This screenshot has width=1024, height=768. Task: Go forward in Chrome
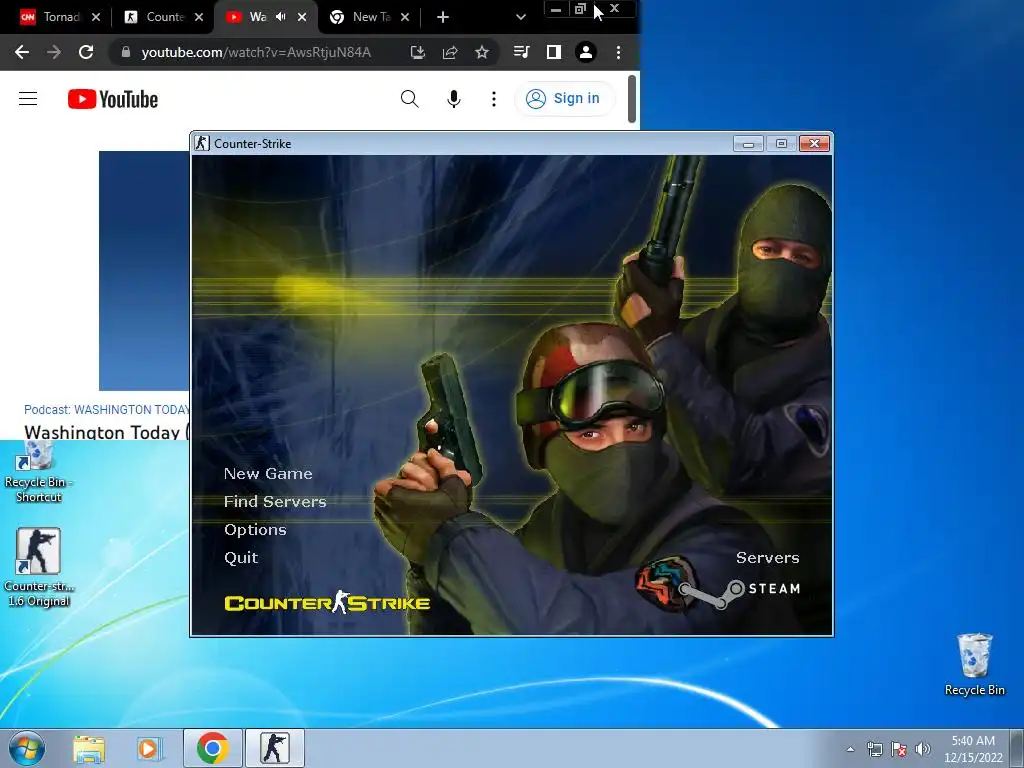click(54, 52)
